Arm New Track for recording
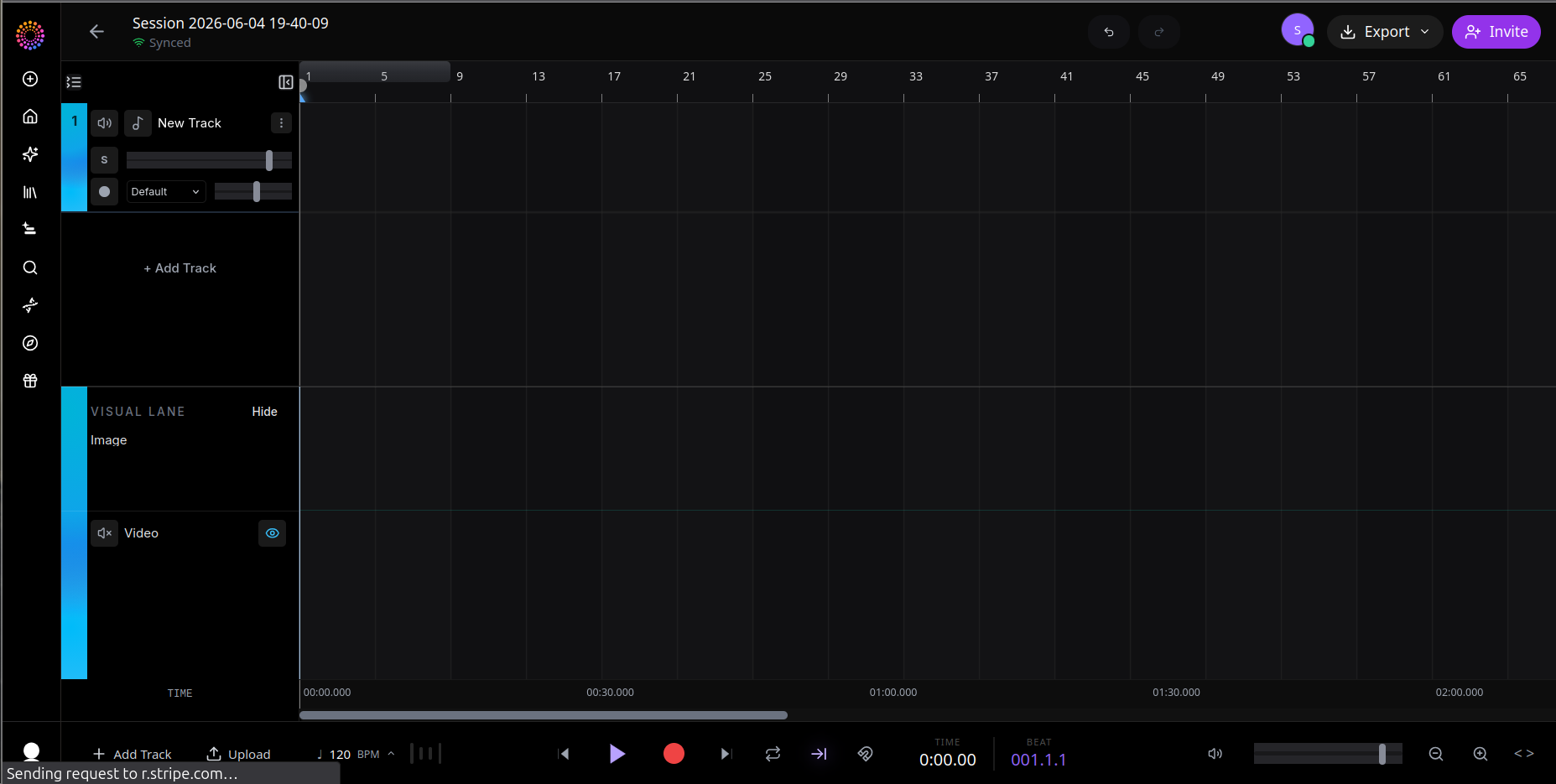 point(104,192)
